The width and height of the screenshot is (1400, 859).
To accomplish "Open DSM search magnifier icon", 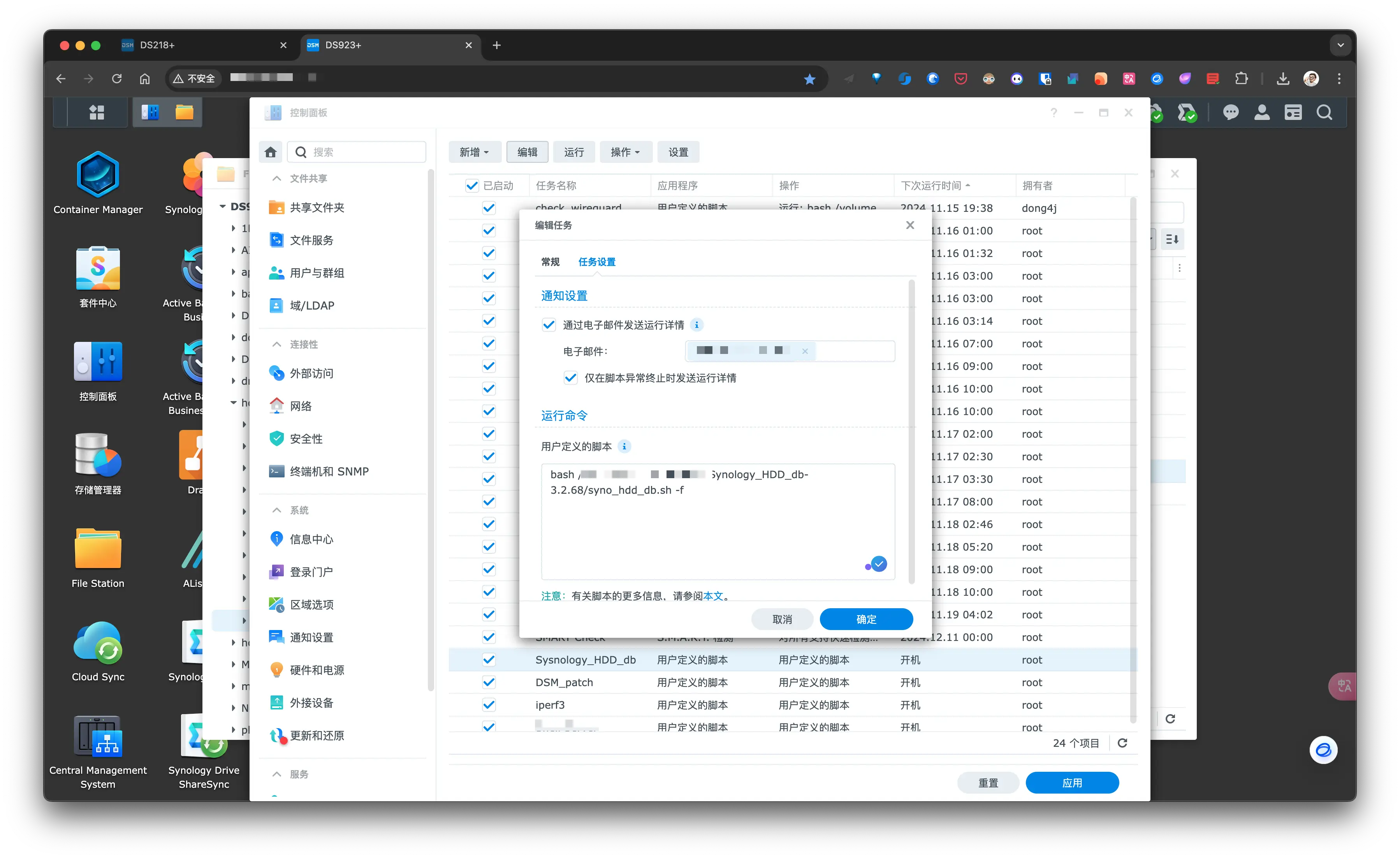I will 1324,113.
